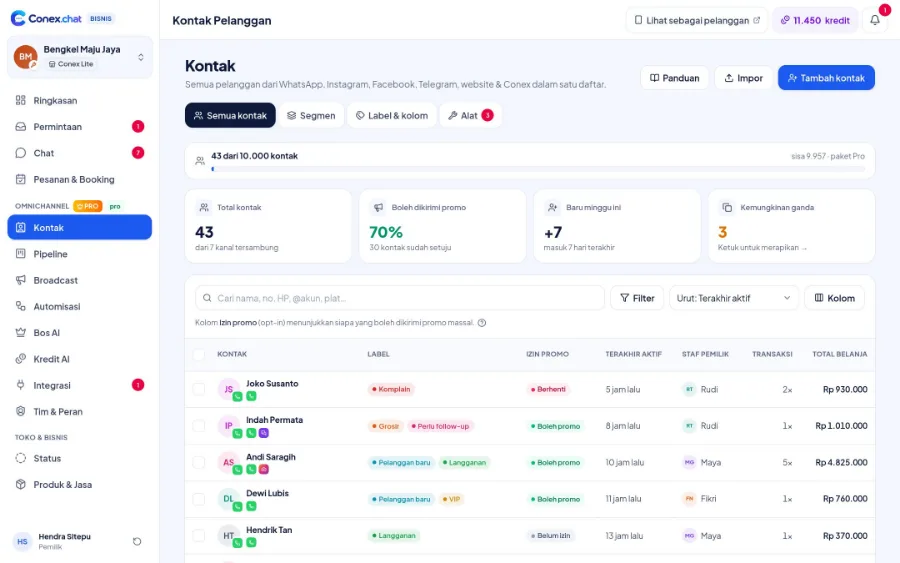Click the Maya staff avatar in Andi row
Image resolution: width=900 pixels, height=563 pixels.
[x=689, y=463]
